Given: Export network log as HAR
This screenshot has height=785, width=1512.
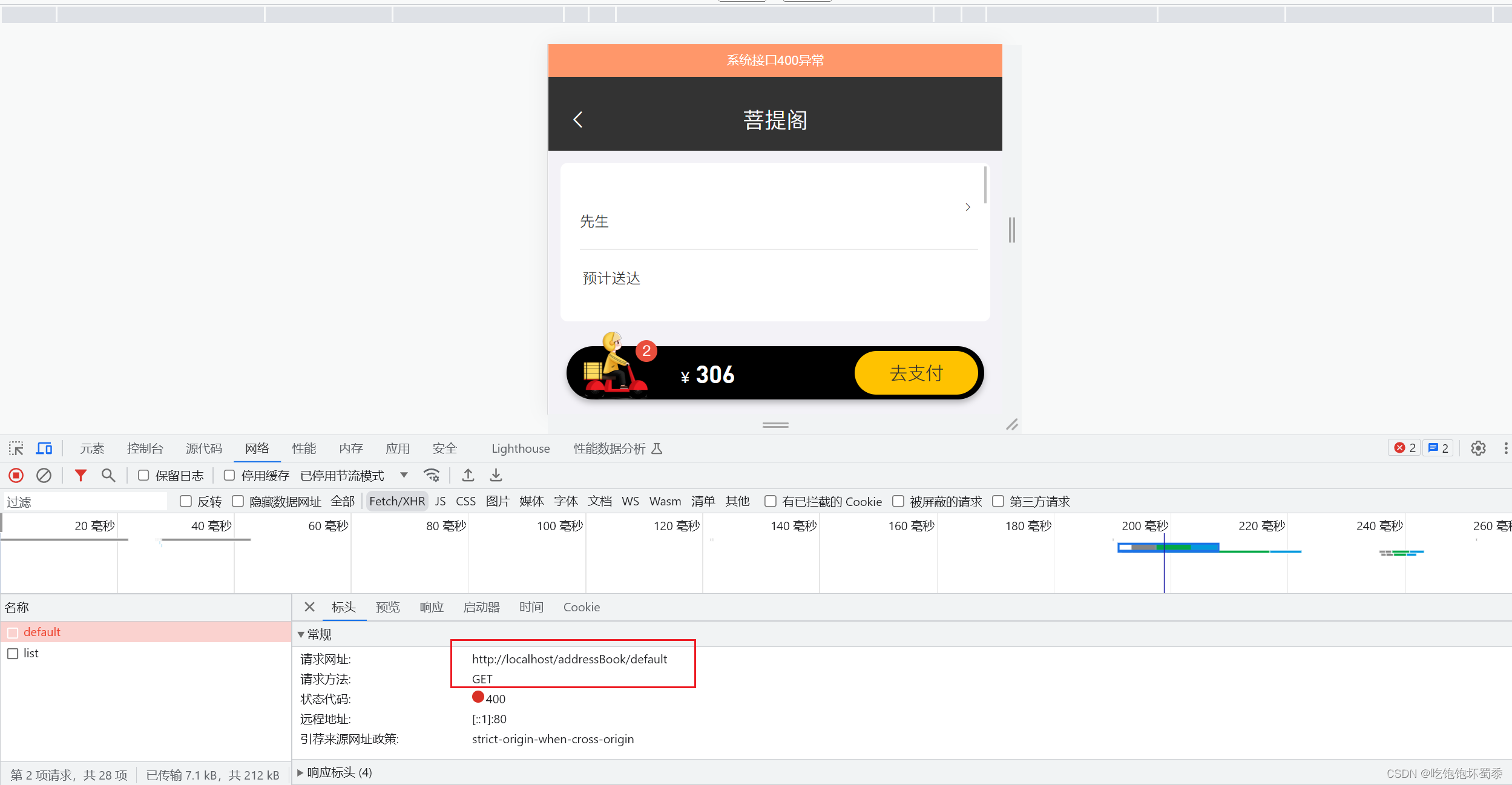Looking at the screenshot, I should (x=495, y=475).
